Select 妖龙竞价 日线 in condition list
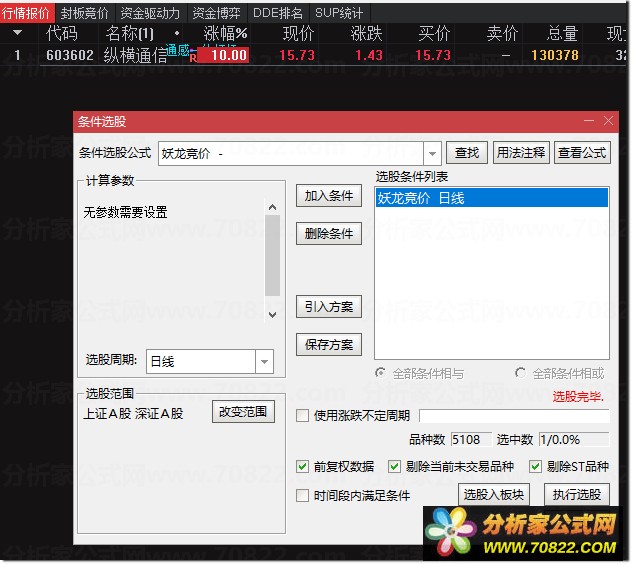The width and height of the screenshot is (633, 564). pyautogui.click(x=492, y=198)
